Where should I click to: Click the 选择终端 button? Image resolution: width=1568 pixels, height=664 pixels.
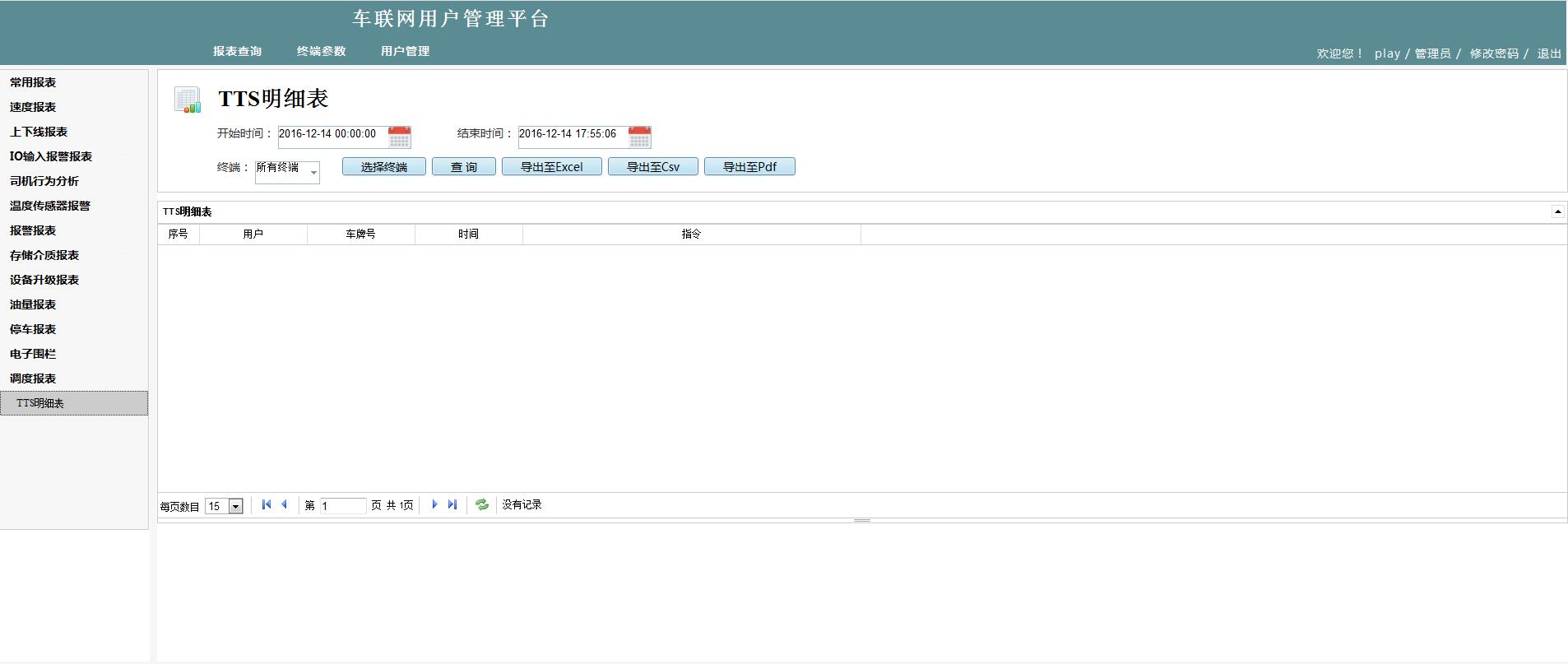(384, 167)
